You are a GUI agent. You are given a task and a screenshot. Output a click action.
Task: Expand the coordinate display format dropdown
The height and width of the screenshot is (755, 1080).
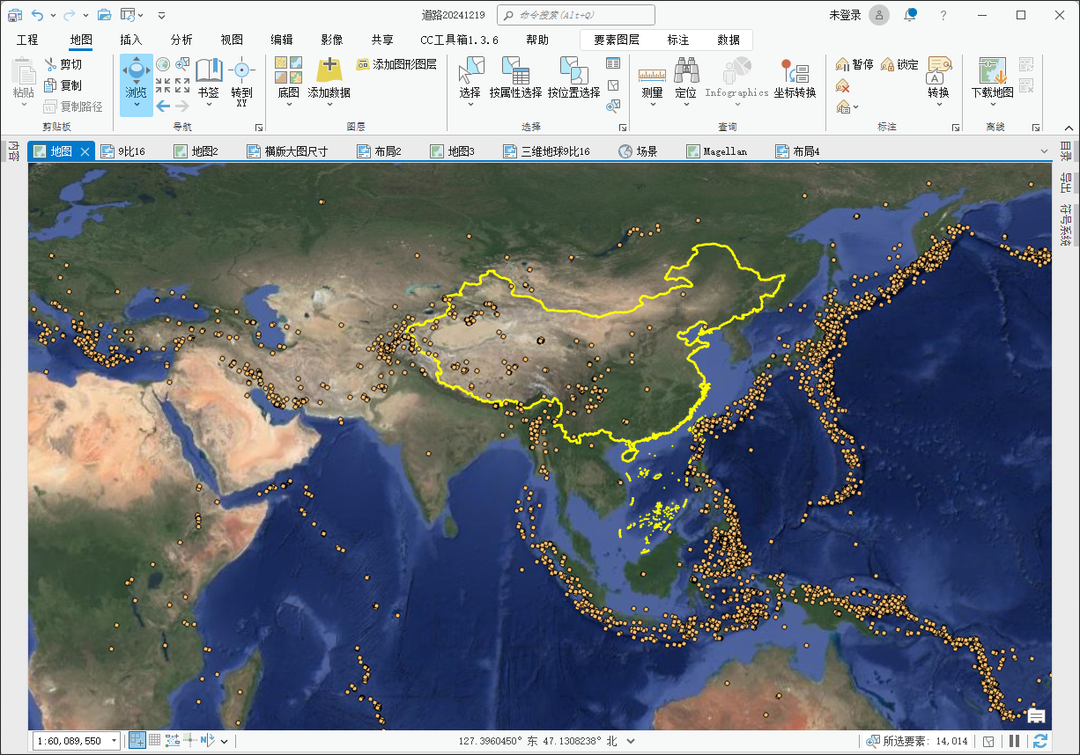631,741
